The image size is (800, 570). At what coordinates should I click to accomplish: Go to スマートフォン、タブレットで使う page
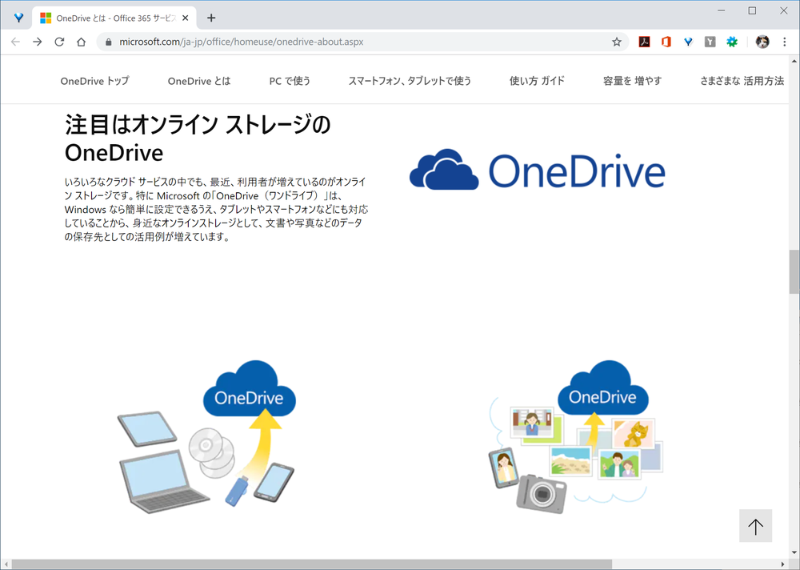coord(409,81)
